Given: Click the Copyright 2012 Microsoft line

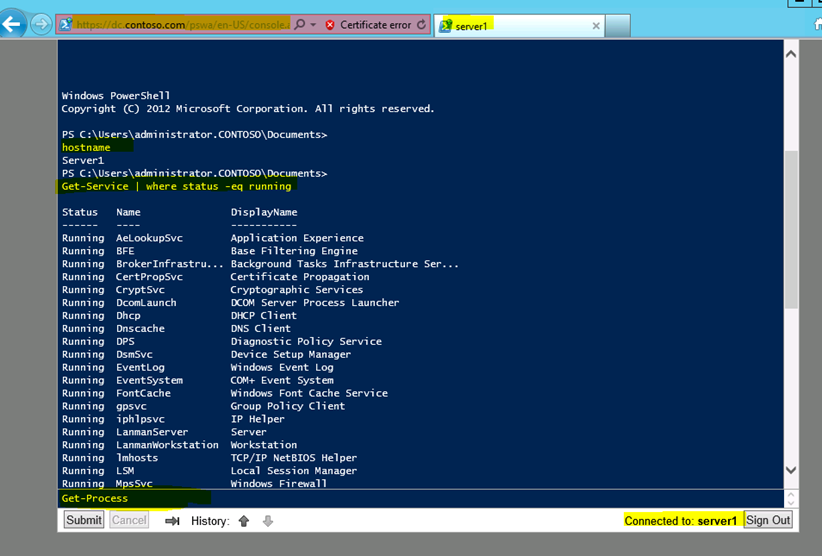Looking at the screenshot, I should tap(248, 108).
